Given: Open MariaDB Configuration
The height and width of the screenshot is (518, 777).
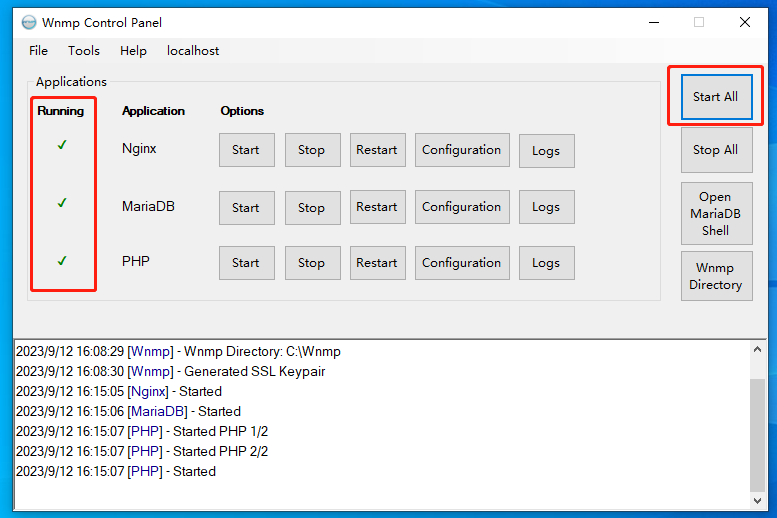Looking at the screenshot, I should (x=462, y=207).
